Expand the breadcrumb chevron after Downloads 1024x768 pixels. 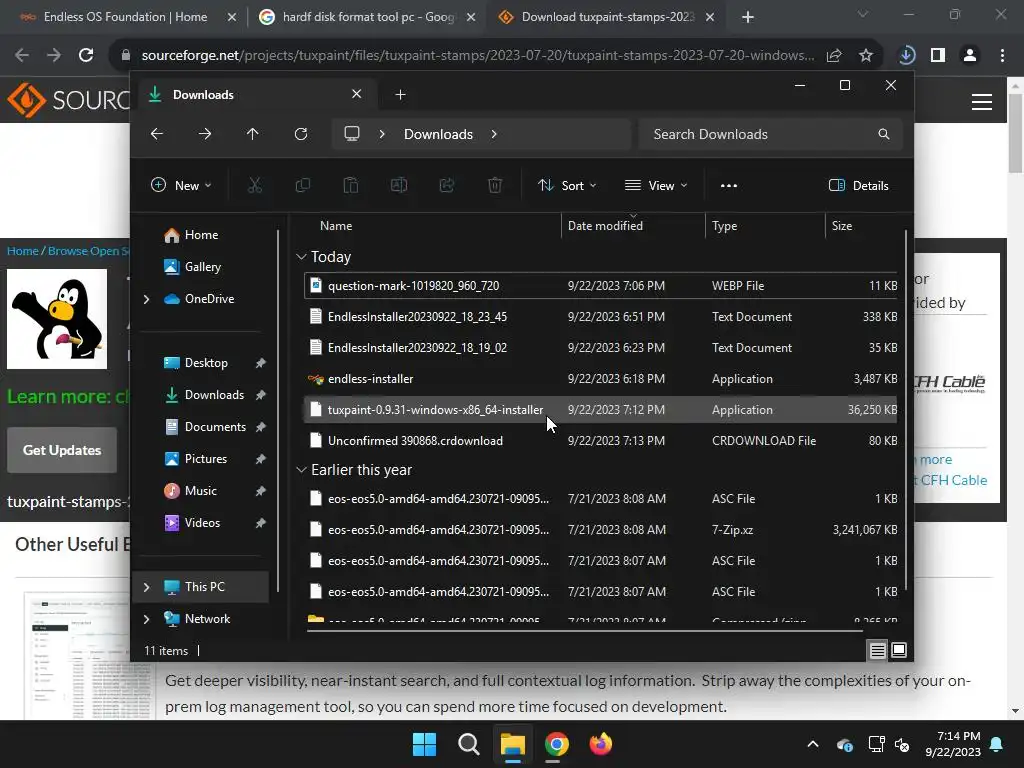(494, 134)
